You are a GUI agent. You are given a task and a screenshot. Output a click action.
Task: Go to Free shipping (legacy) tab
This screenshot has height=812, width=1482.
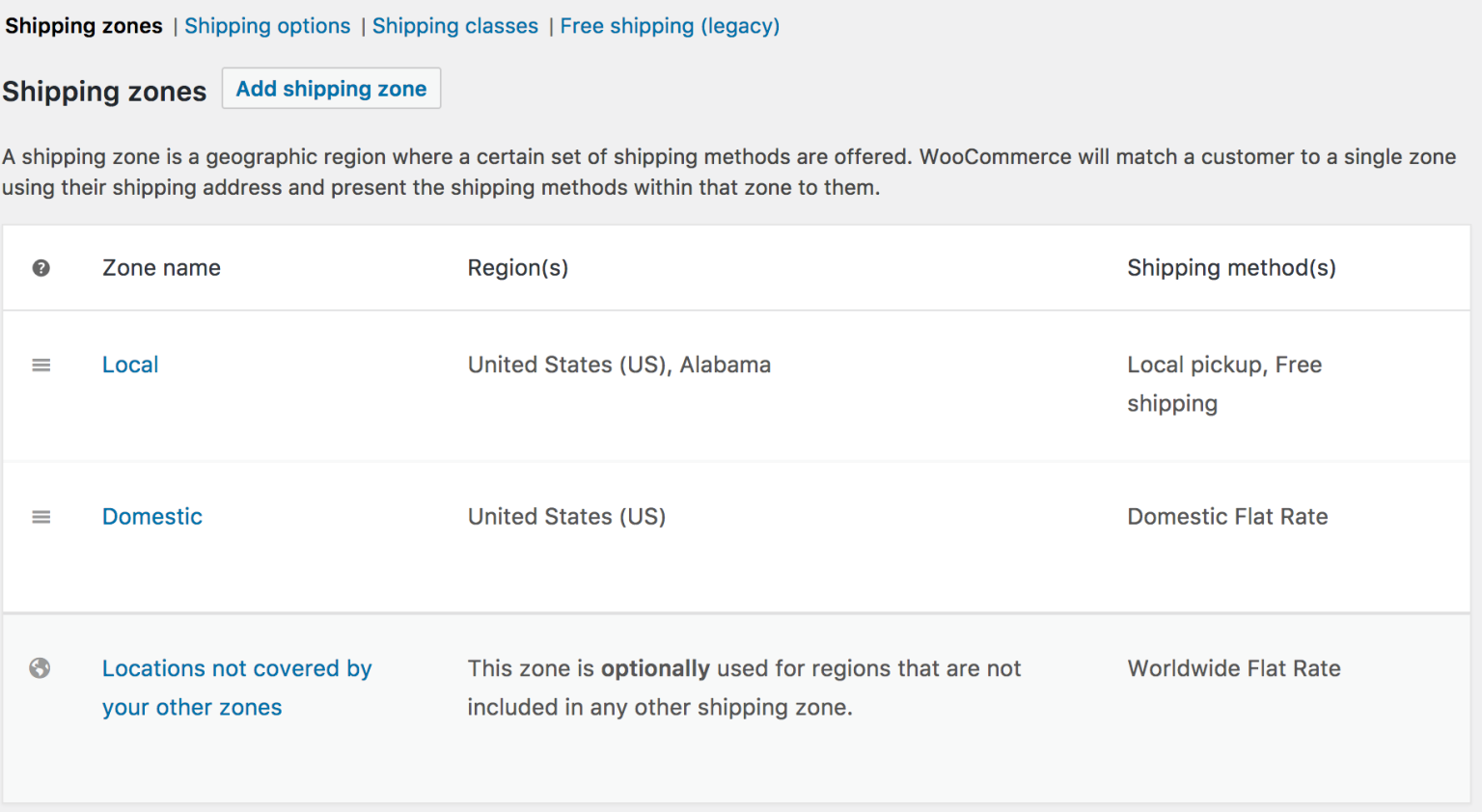(x=670, y=26)
